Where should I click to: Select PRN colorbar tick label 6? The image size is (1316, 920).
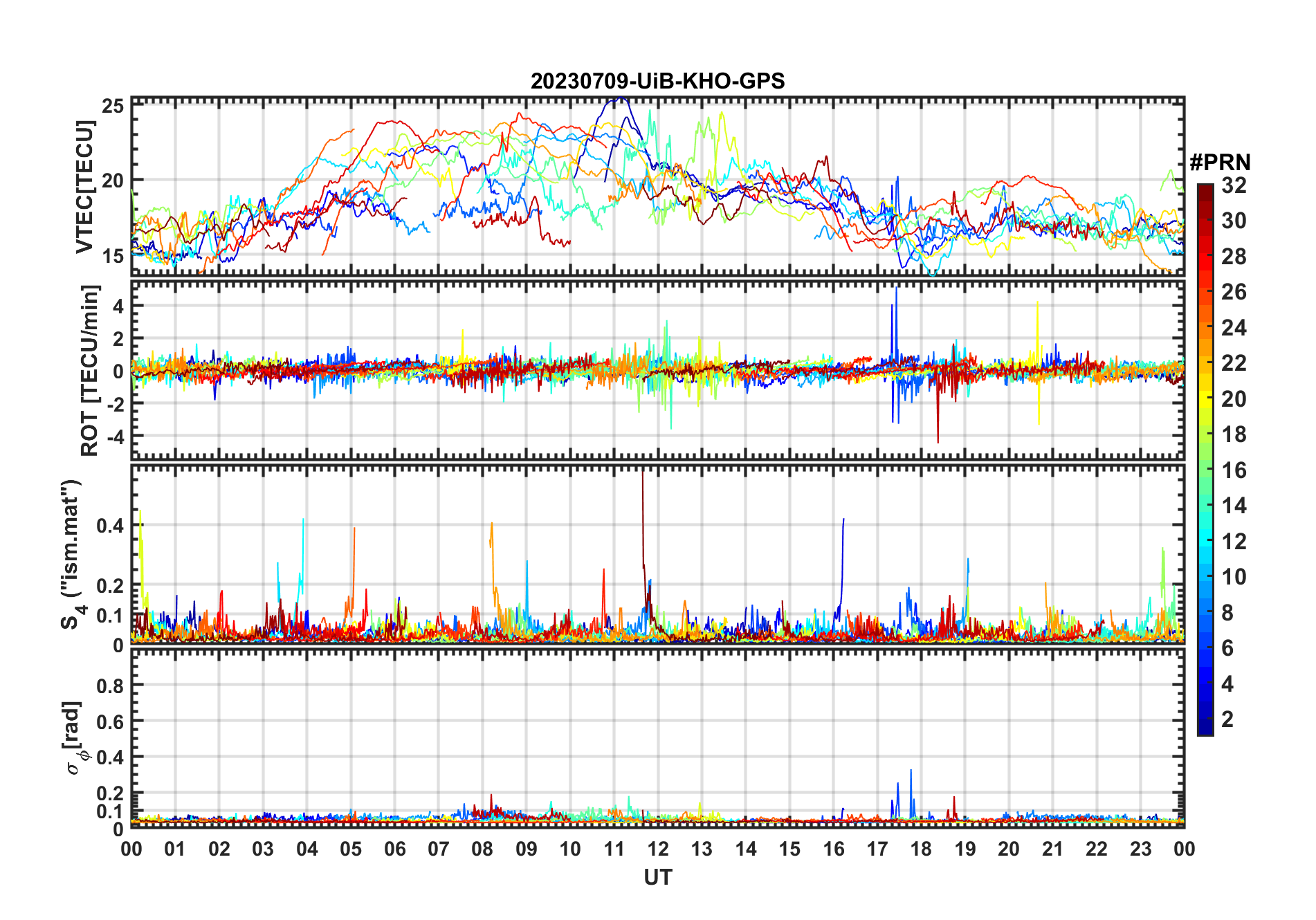click(1227, 648)
